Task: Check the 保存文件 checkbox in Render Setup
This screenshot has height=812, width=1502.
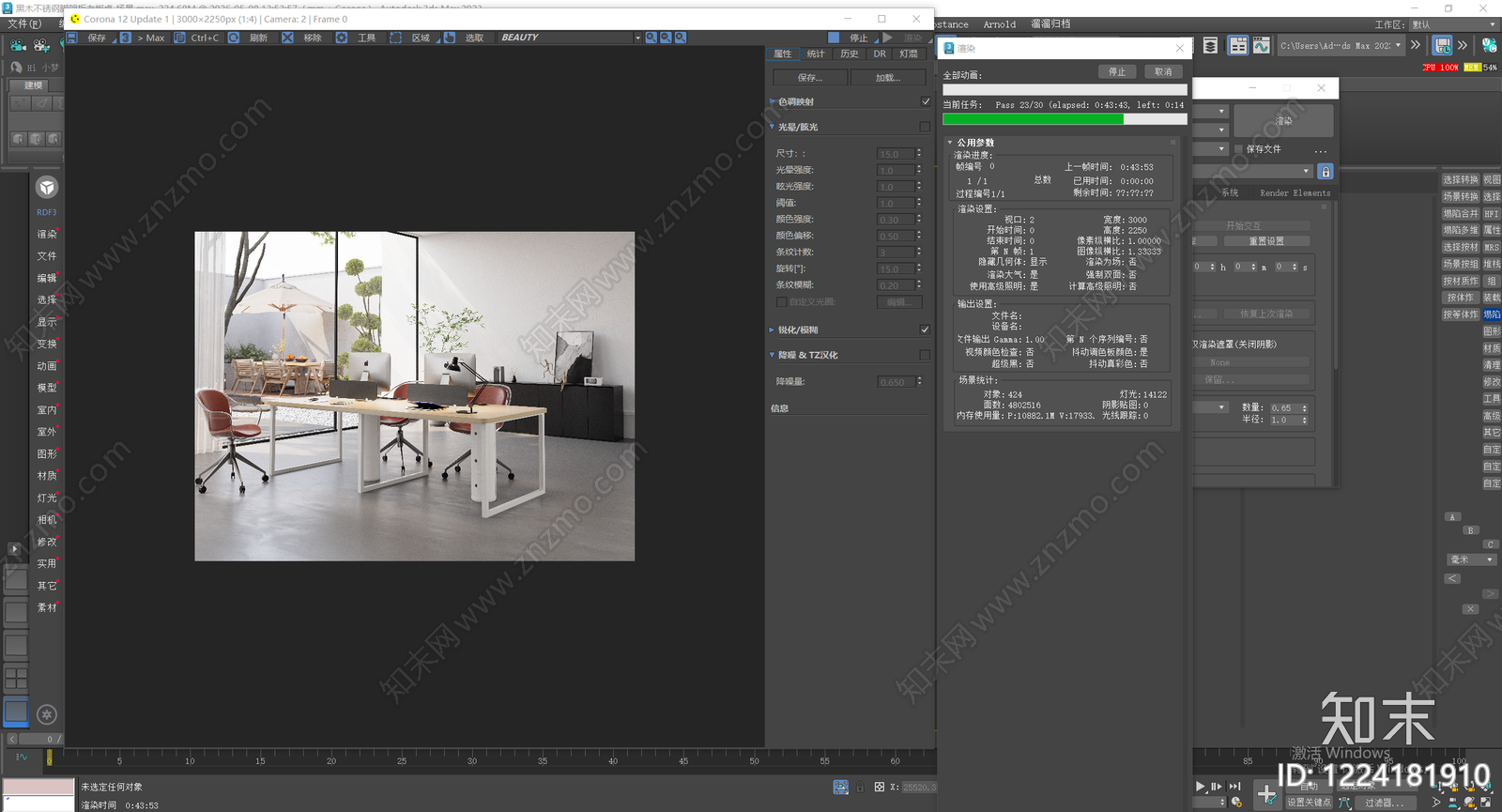Action: point(1239,149)
